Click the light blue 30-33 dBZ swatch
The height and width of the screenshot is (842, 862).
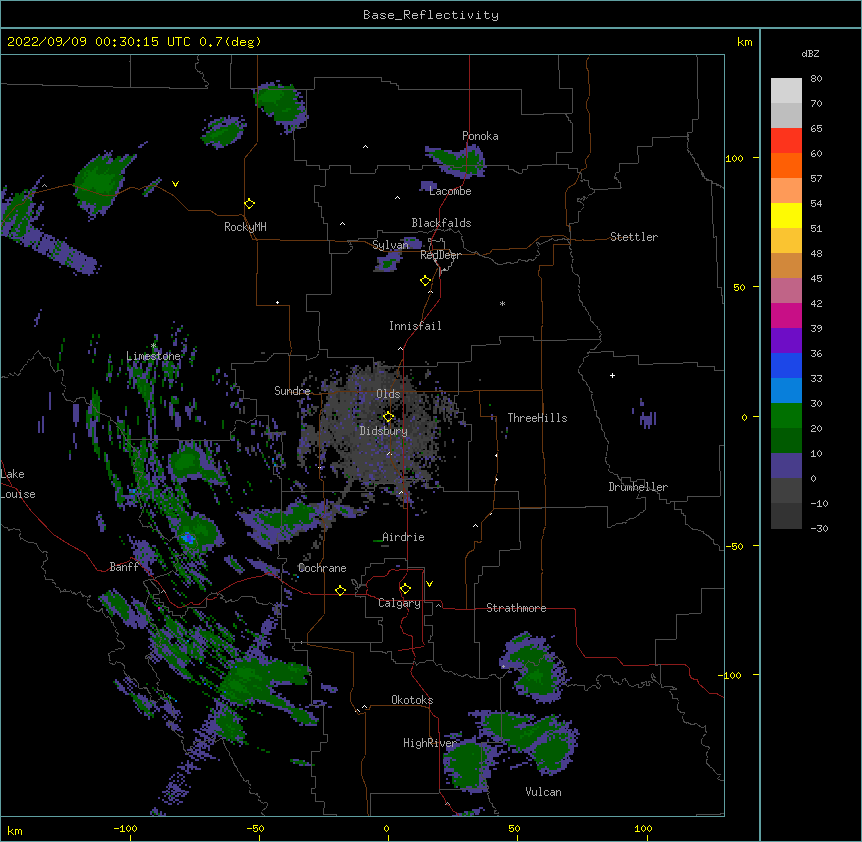[786, 390]
